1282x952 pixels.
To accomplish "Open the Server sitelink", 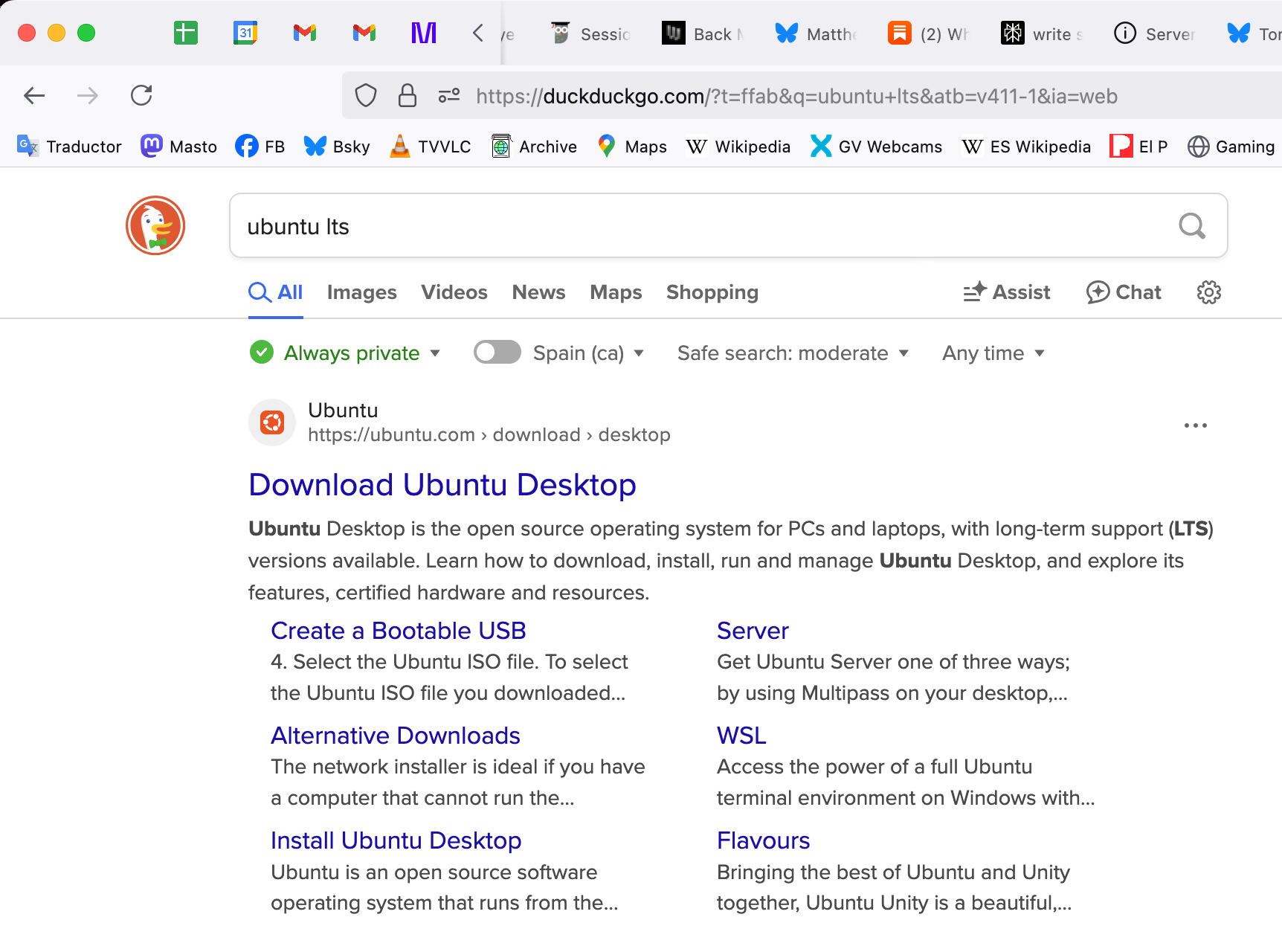I will coord(753,631).
